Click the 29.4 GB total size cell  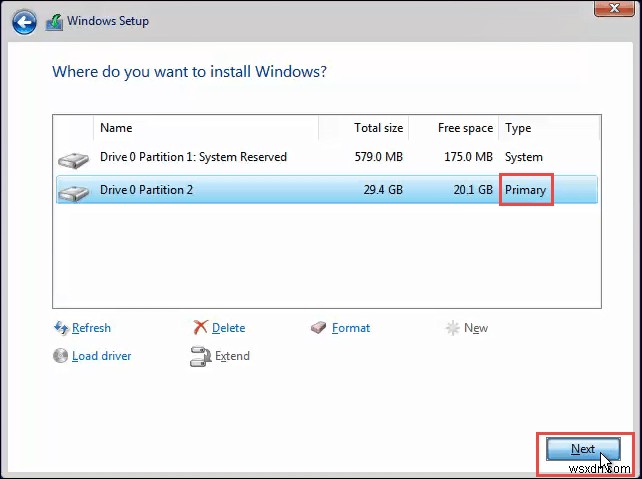[x=383, y=190]
